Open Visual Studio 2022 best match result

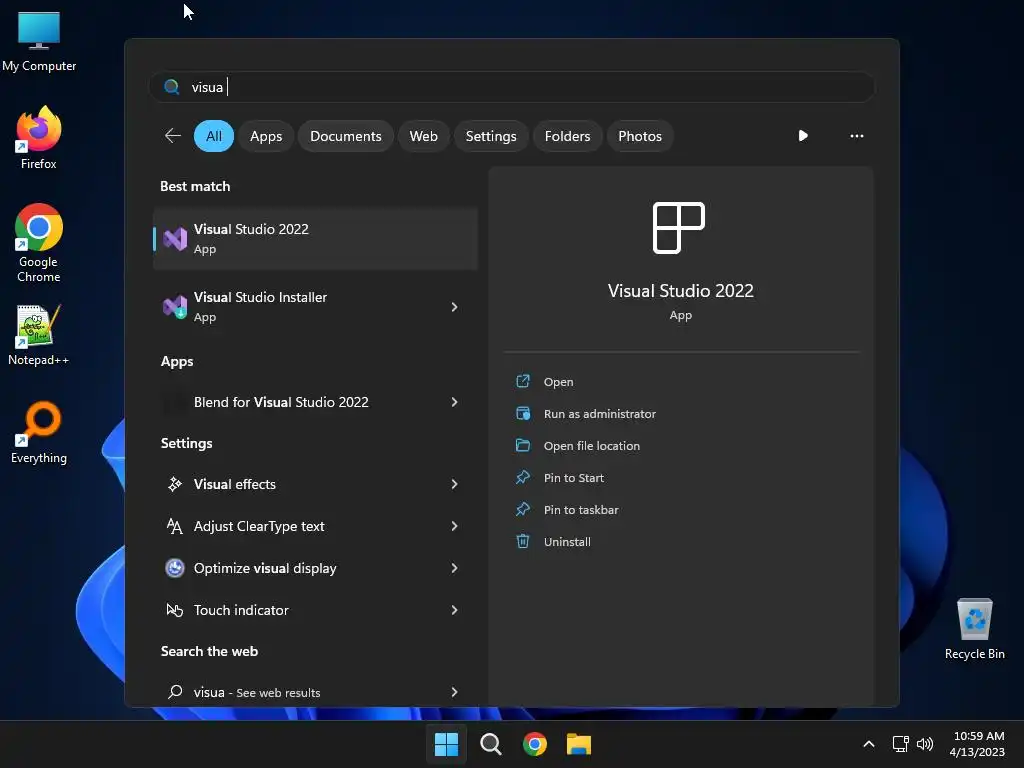tap(315, 238)
